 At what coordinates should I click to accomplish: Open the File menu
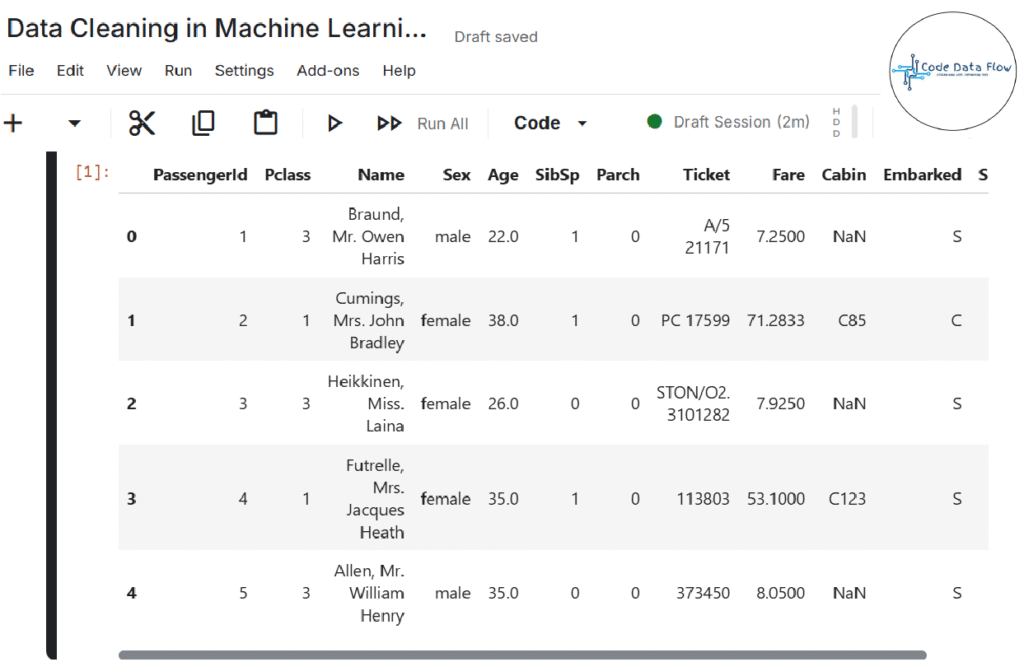[21, 70]
